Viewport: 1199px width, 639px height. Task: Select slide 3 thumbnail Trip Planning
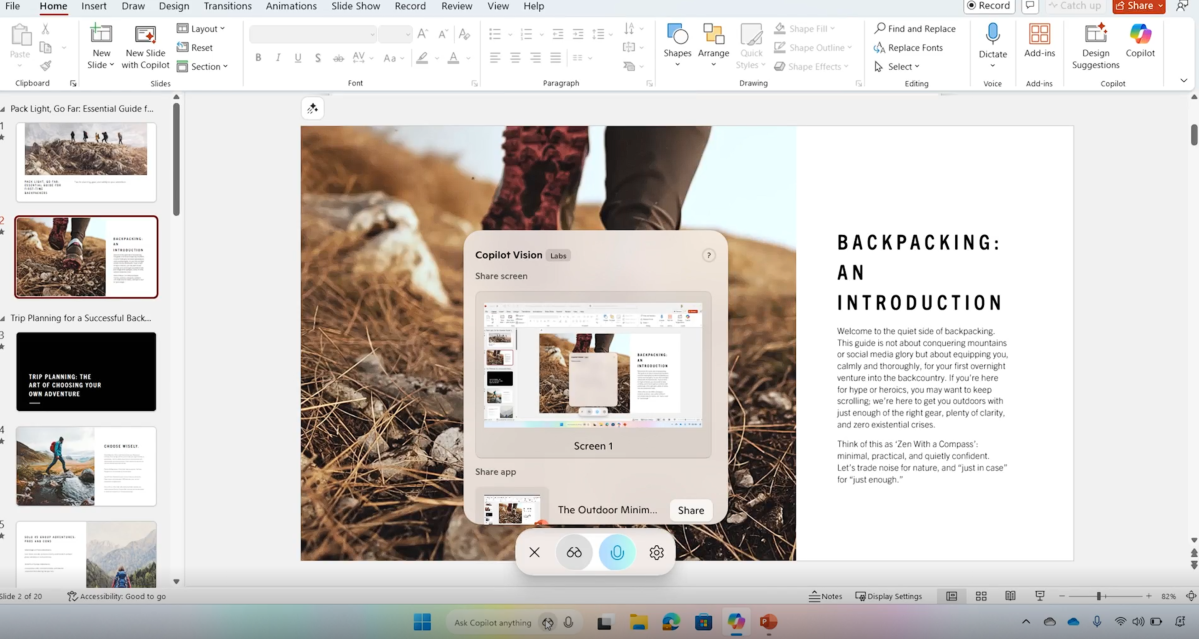(x=86, y=372)
